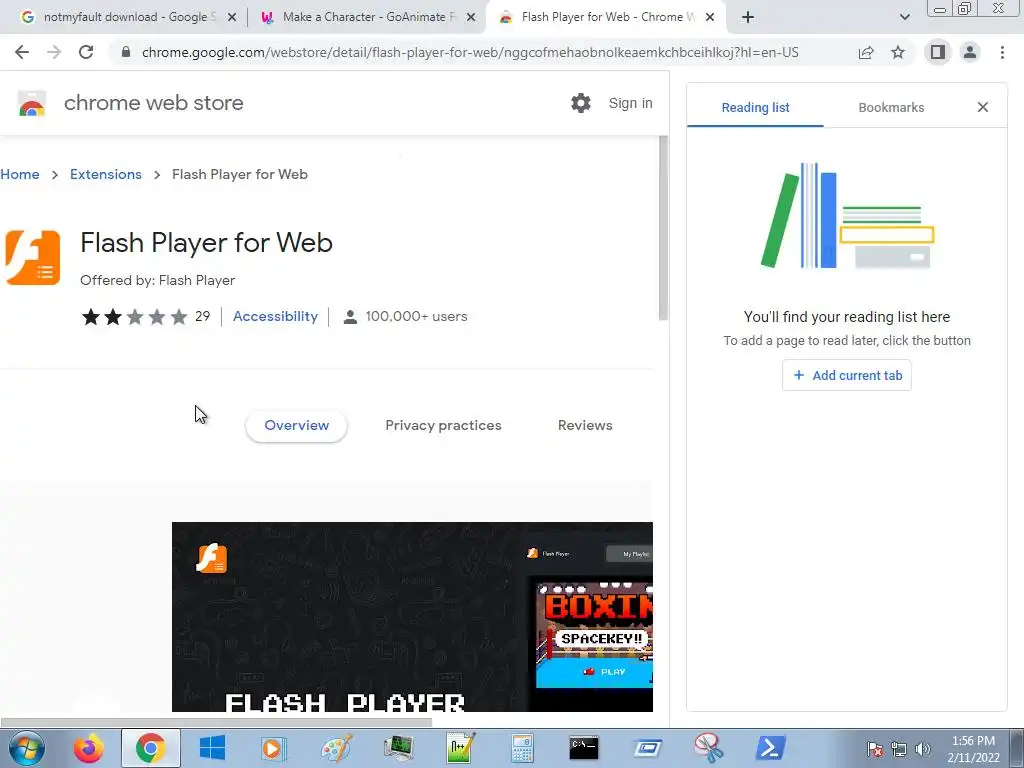Open Calculator from the taskbar
The image size is (1024, 768).
(x=522, y=748)
